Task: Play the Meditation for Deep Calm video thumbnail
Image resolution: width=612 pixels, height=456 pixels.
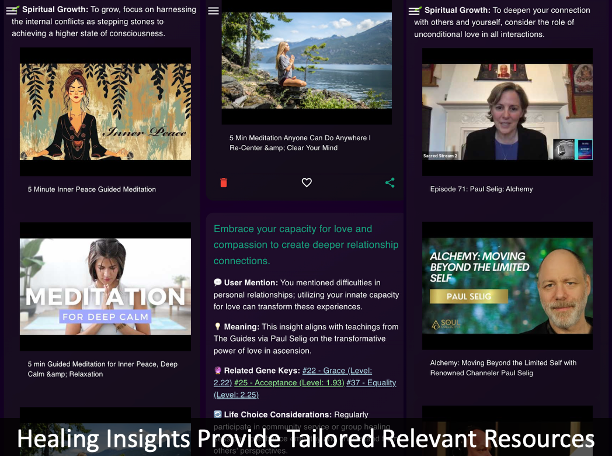Action: (x=105, y=286)
